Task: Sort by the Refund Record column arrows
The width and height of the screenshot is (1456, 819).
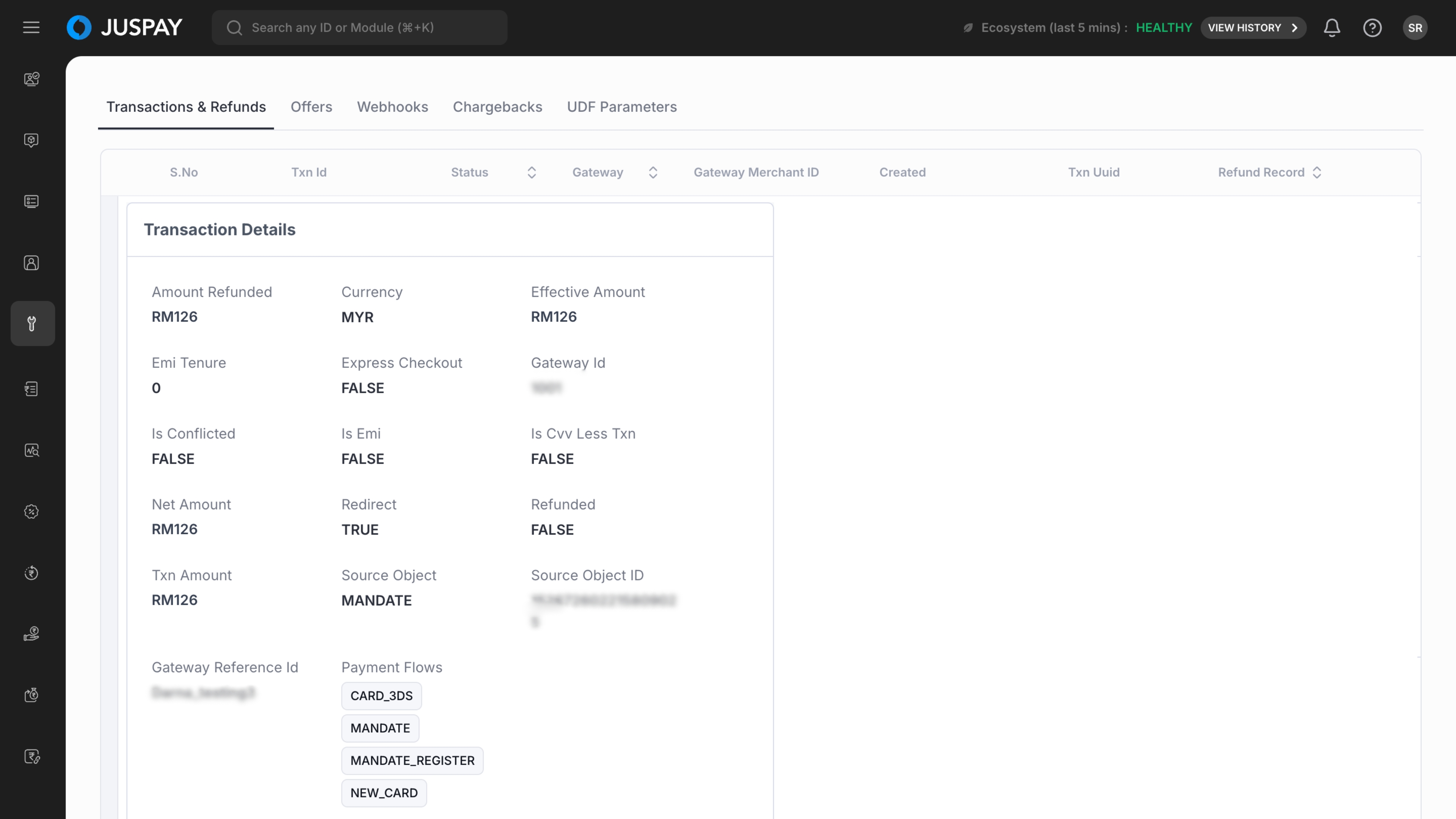Action: point(1316,173)
